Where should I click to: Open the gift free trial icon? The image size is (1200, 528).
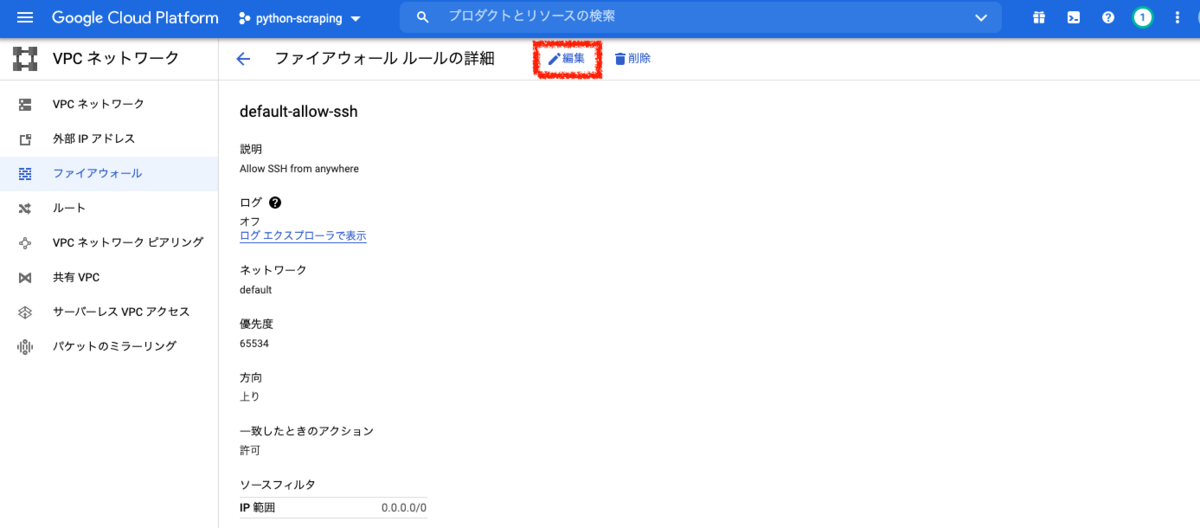click(1039, 18)
